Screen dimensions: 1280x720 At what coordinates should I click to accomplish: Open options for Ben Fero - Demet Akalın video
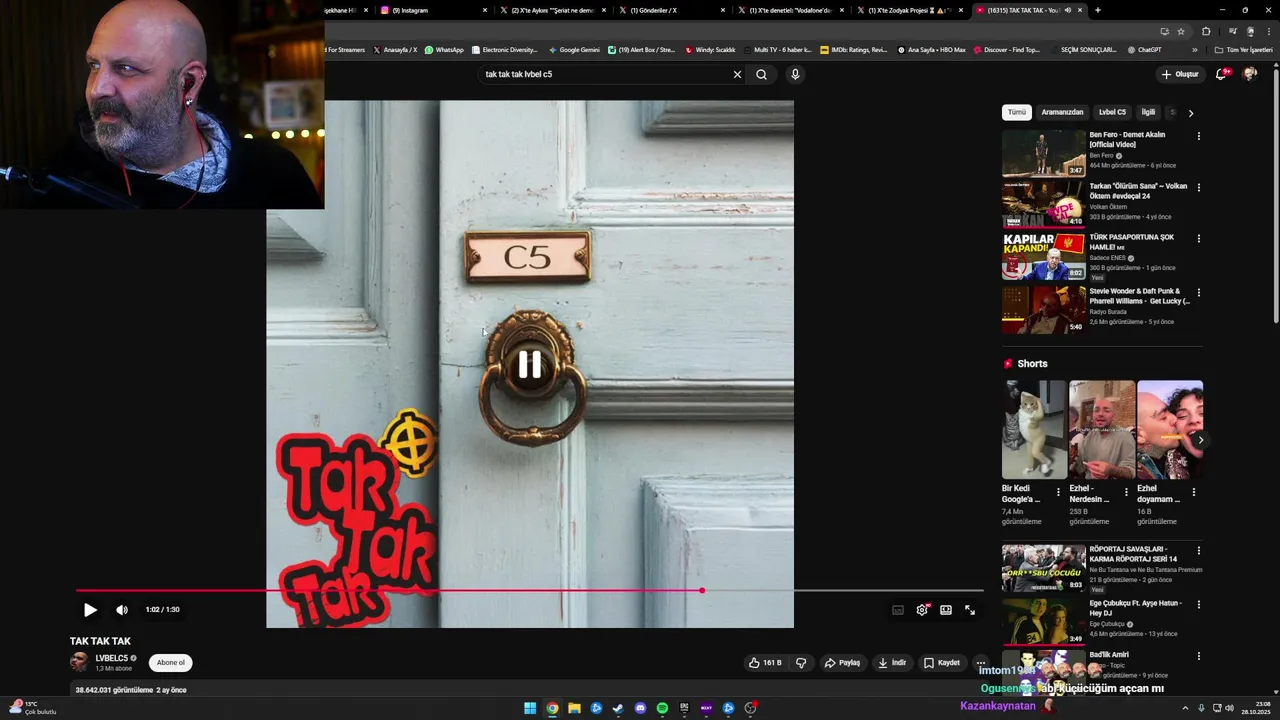(x=1199, y=136)
